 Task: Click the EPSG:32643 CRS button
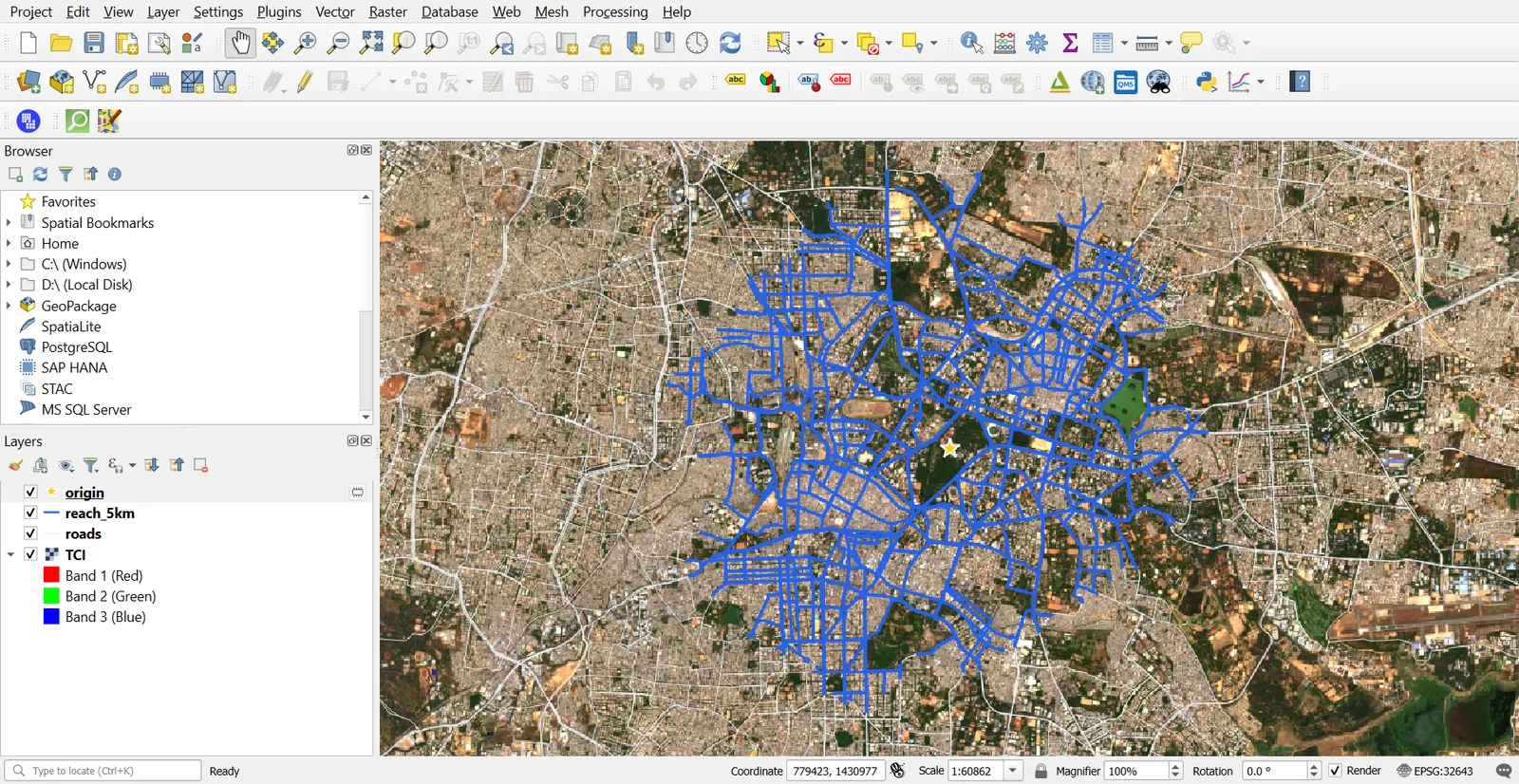[1435, 771]
